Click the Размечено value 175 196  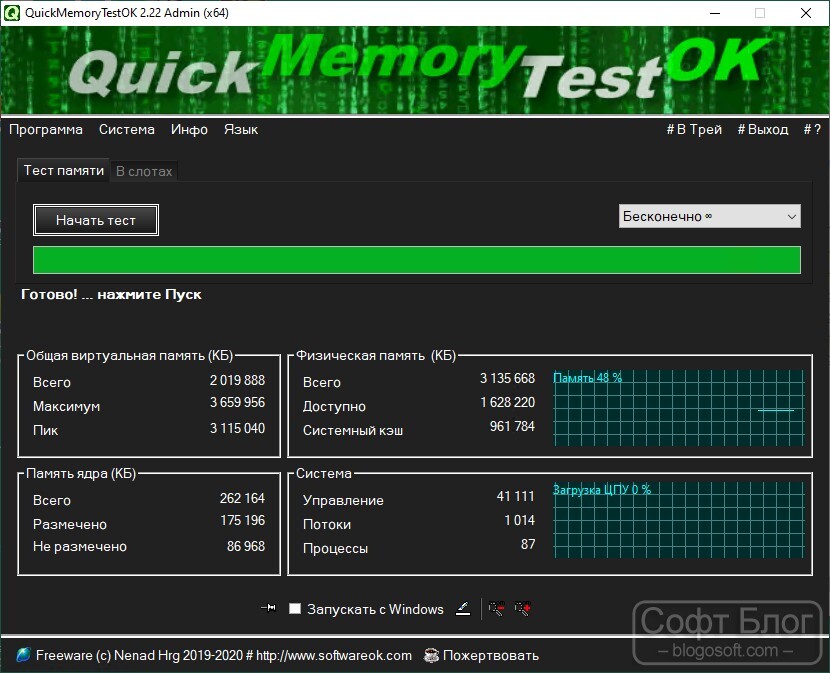click(242, 521)
